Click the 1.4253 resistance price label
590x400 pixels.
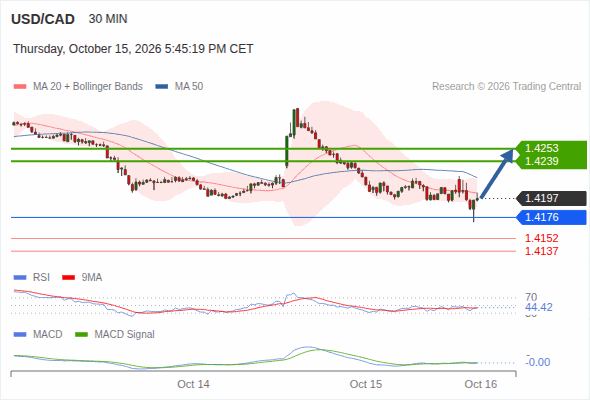(542, 148)
